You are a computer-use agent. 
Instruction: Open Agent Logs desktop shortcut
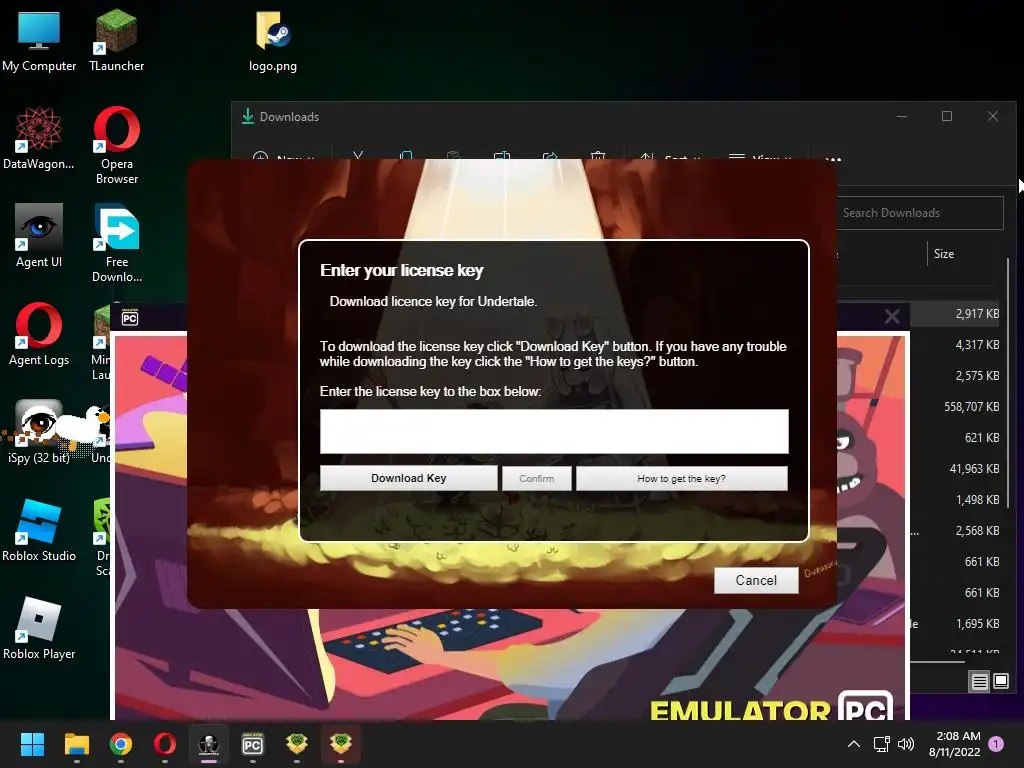coord(39,334)
